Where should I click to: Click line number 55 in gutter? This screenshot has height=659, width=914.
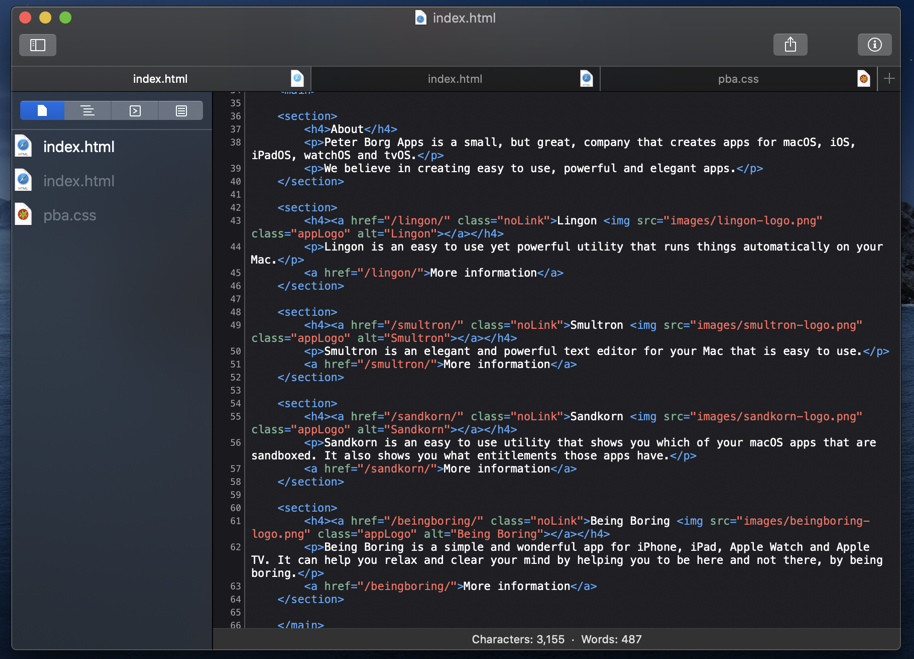235,417
